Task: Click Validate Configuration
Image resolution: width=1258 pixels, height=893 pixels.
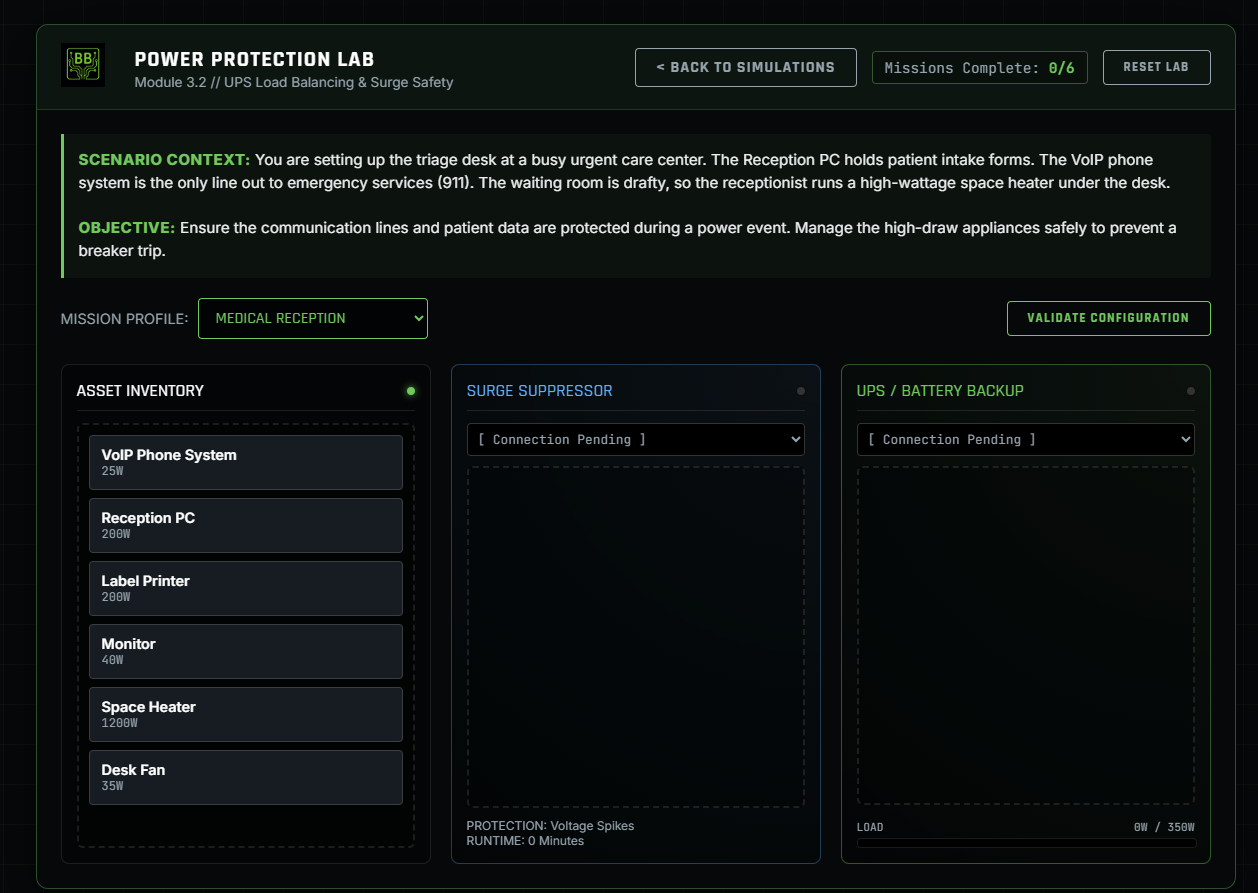Action: (x=1108, y=318)
